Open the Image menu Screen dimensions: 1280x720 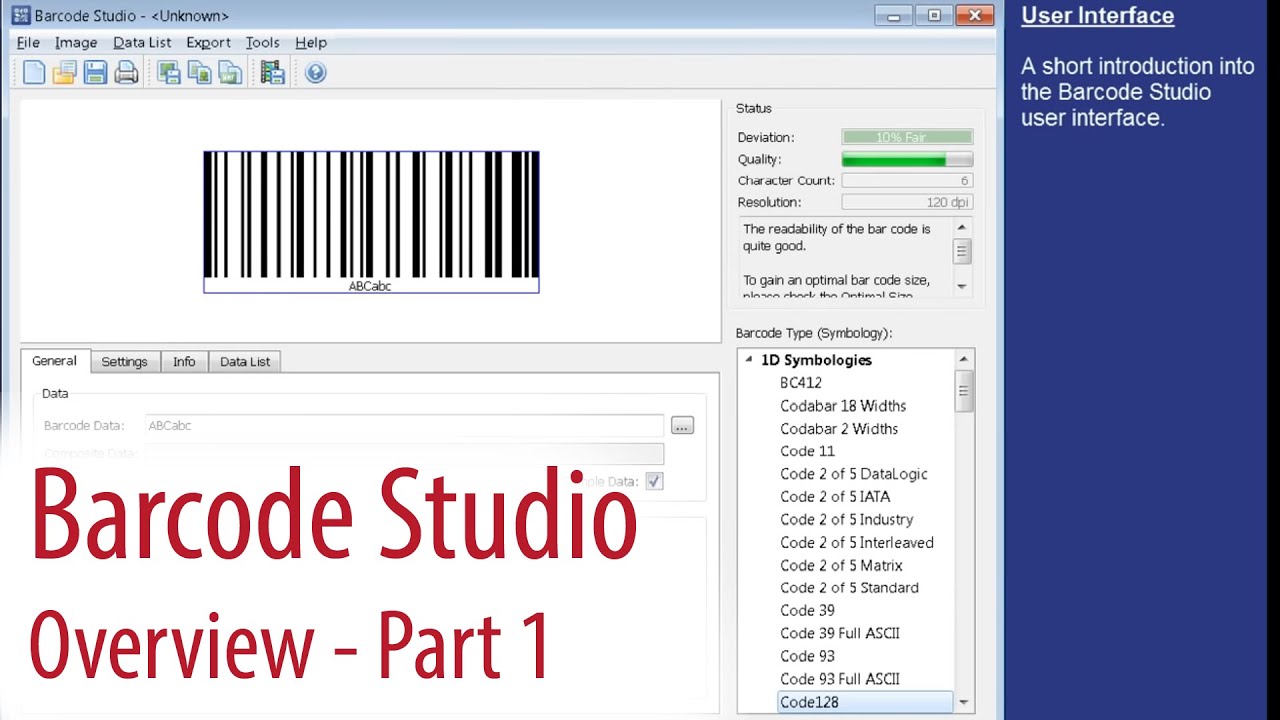(x=76, y=42)
